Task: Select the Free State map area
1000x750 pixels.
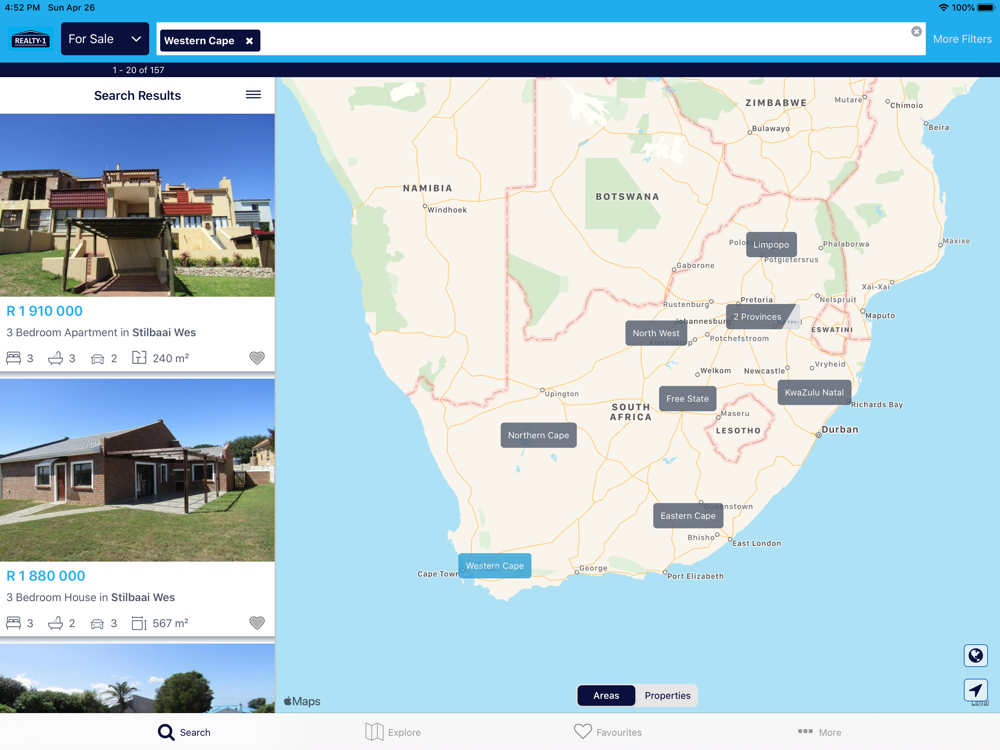Action: pyautogui.click(x=688, y=399)
